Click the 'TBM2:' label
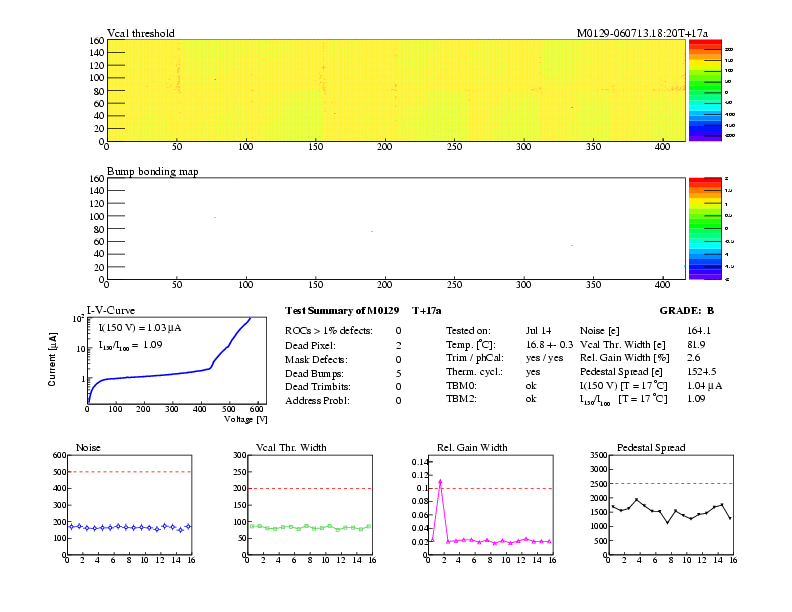 (x=461, y=399)
